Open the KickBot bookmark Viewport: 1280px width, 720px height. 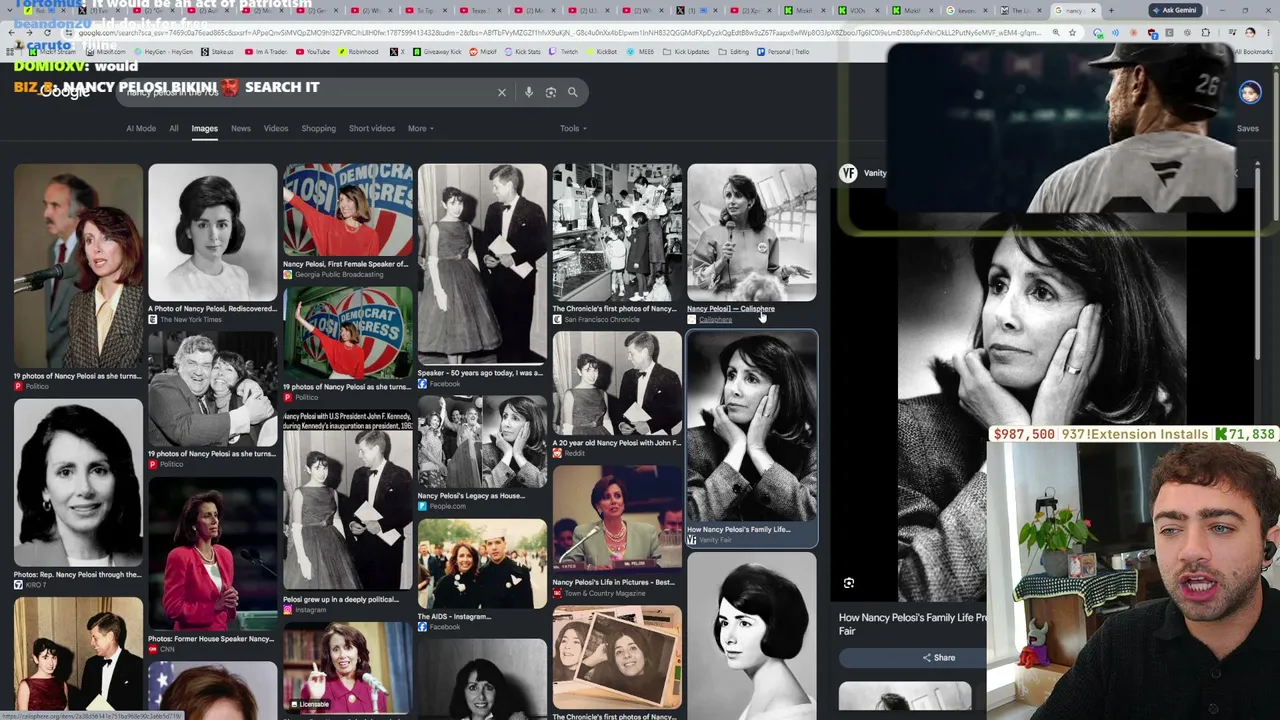(602, 52)
